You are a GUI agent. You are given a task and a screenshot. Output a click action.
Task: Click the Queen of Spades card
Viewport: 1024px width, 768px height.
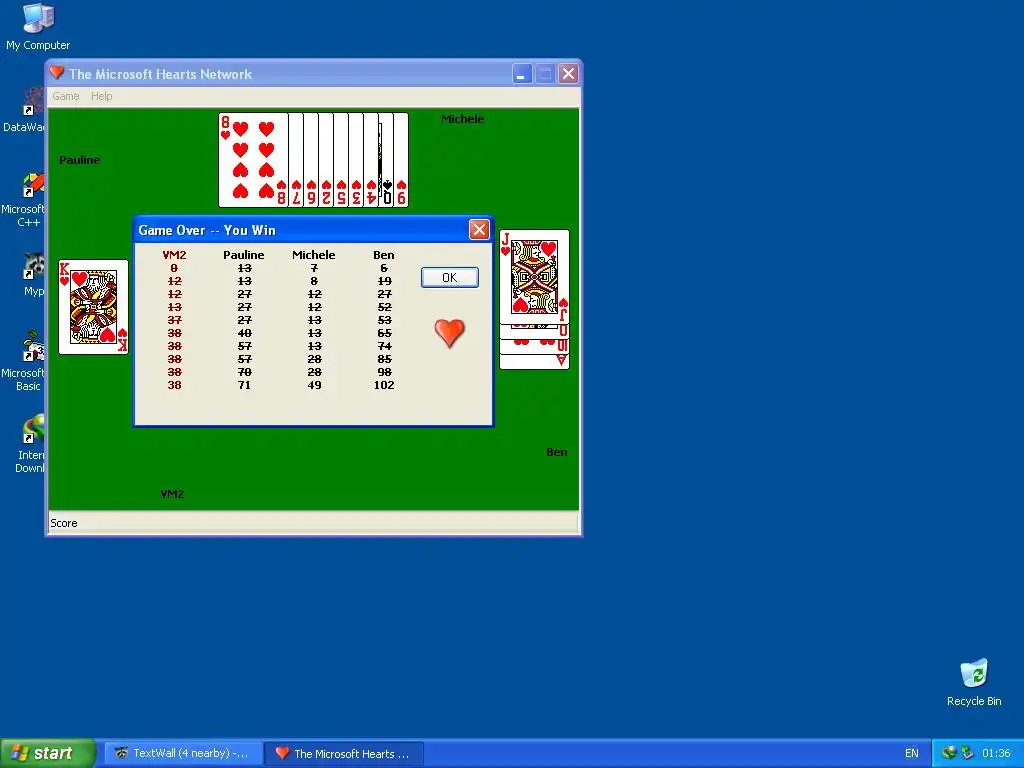pos(386,160)
